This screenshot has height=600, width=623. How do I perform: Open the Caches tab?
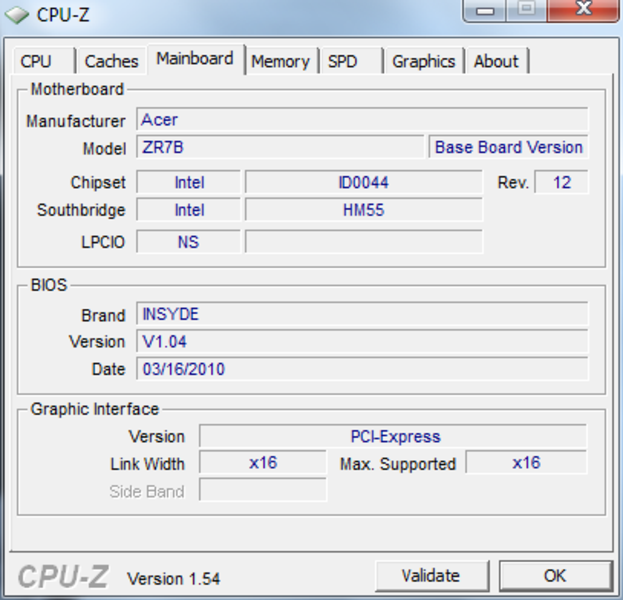111,61
